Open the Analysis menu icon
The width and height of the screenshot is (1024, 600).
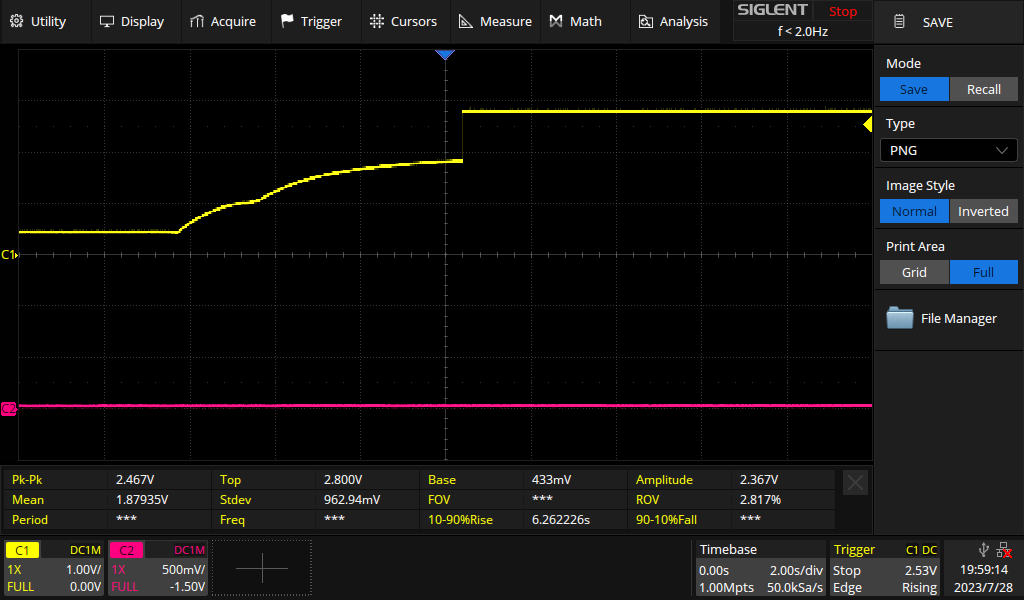pos(645,21)
